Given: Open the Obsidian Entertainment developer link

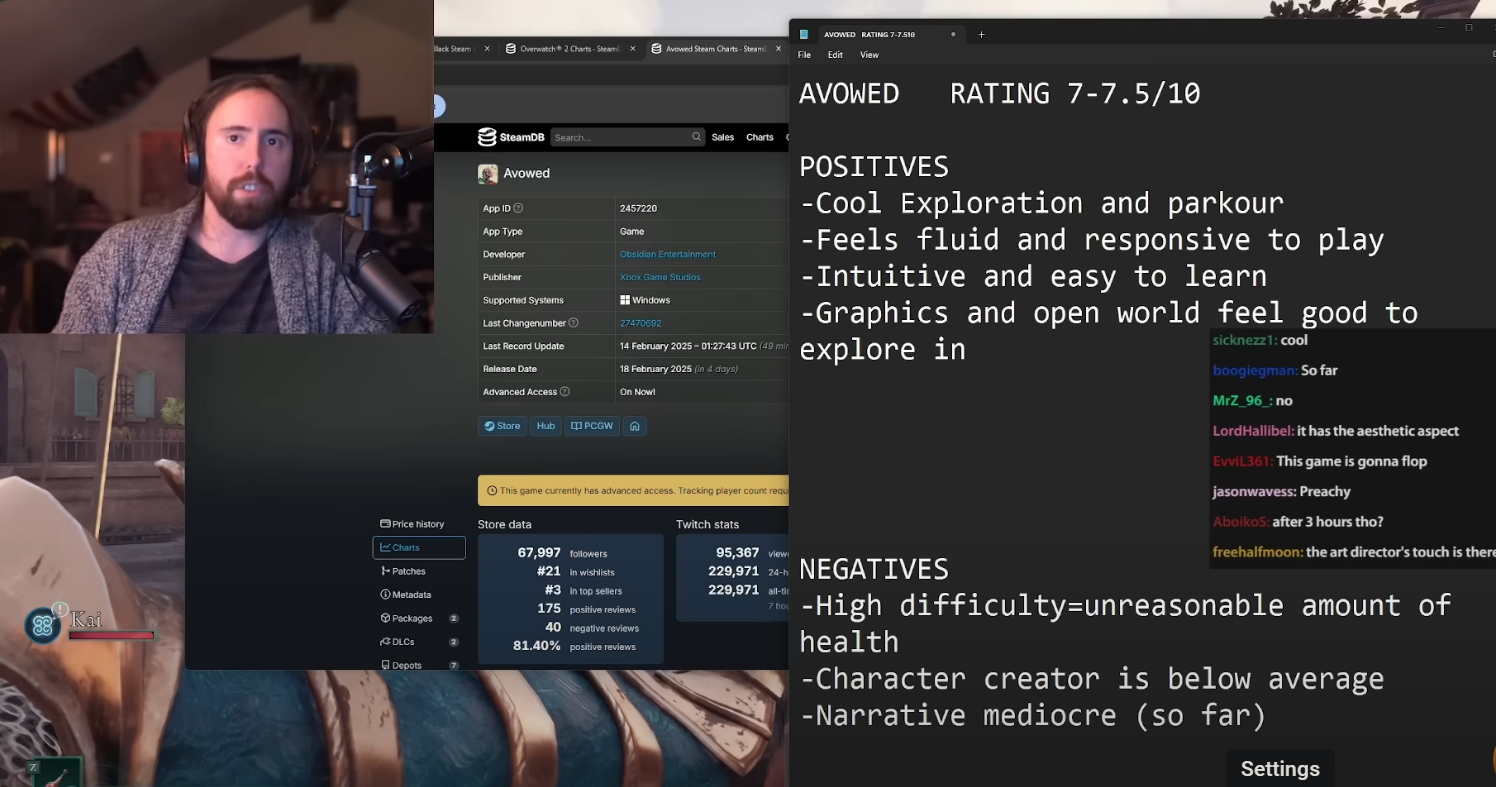Looking at the screenshot, I should pos(668,254).
